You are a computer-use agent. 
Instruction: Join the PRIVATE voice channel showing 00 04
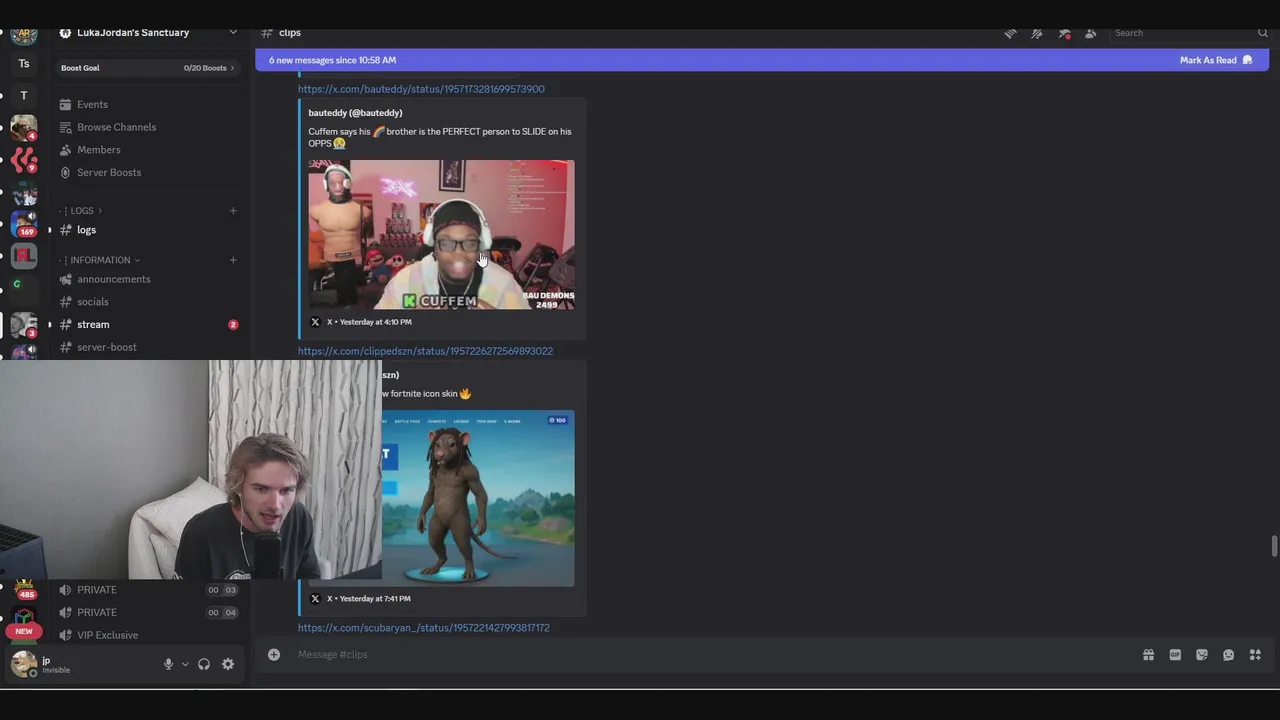coord(148,612)
